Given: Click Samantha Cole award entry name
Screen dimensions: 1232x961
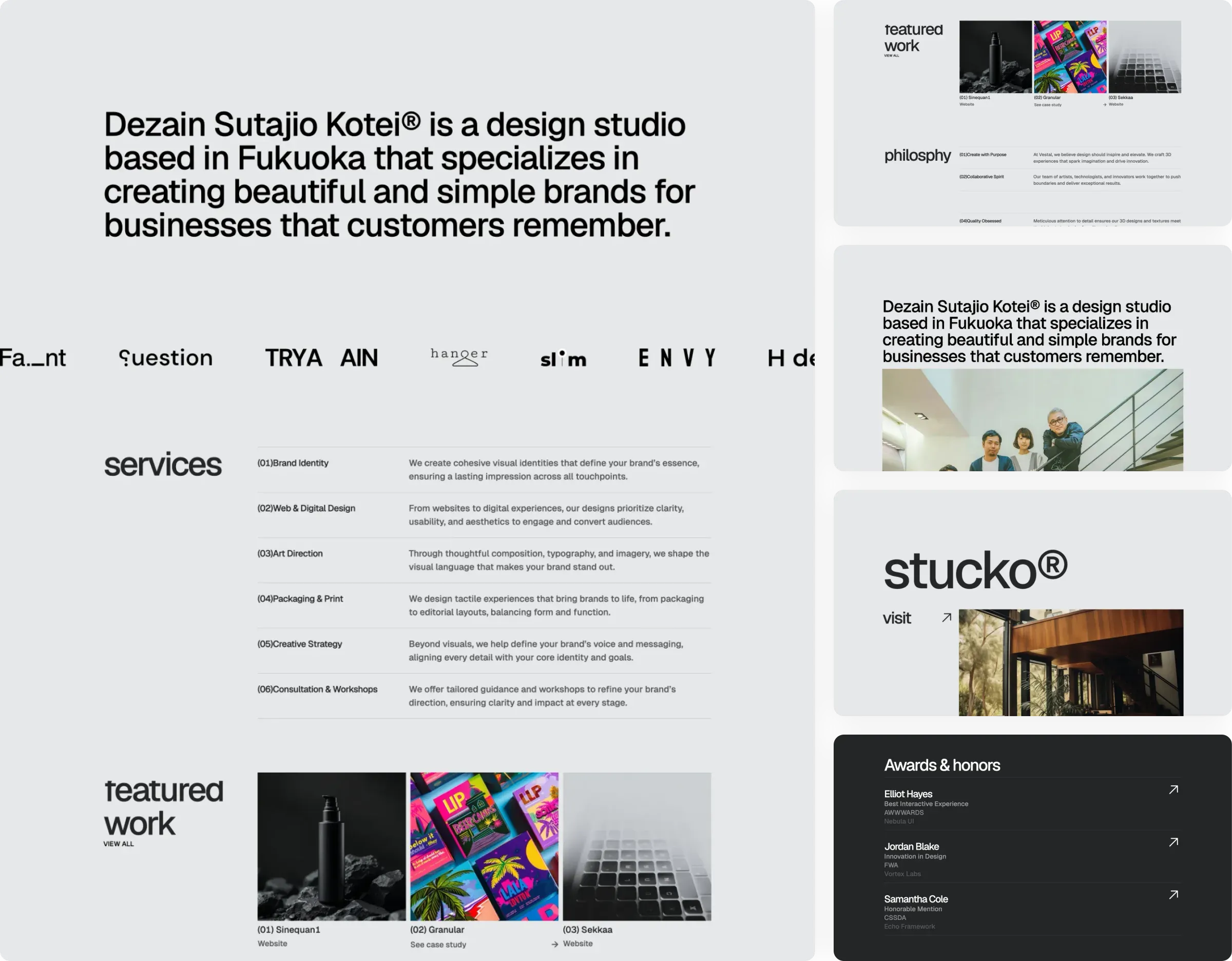Looking at the screenshot, I should (x=916, y=898).
